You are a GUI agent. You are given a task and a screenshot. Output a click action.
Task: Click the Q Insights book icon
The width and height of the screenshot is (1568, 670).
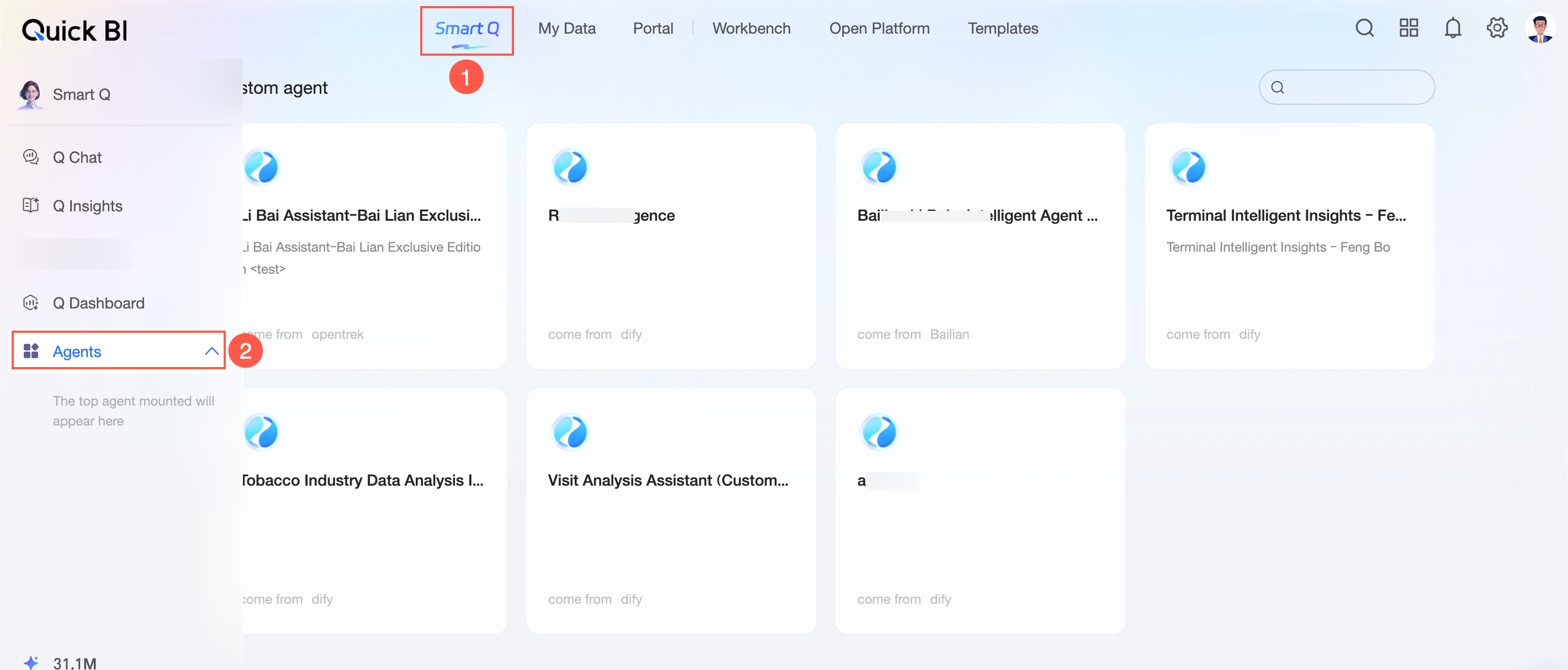[x=30, y=206]
